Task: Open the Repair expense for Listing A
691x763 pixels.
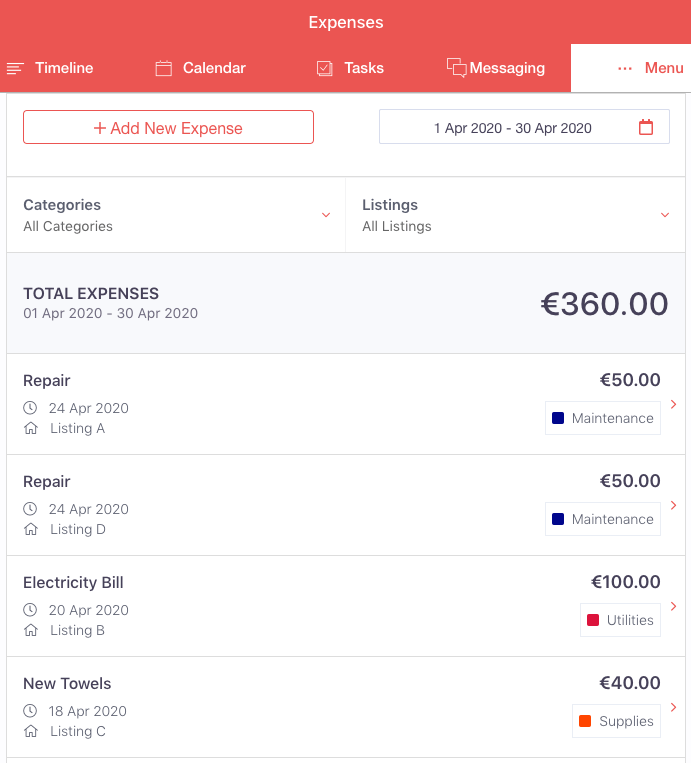Action: coord(346,404)
